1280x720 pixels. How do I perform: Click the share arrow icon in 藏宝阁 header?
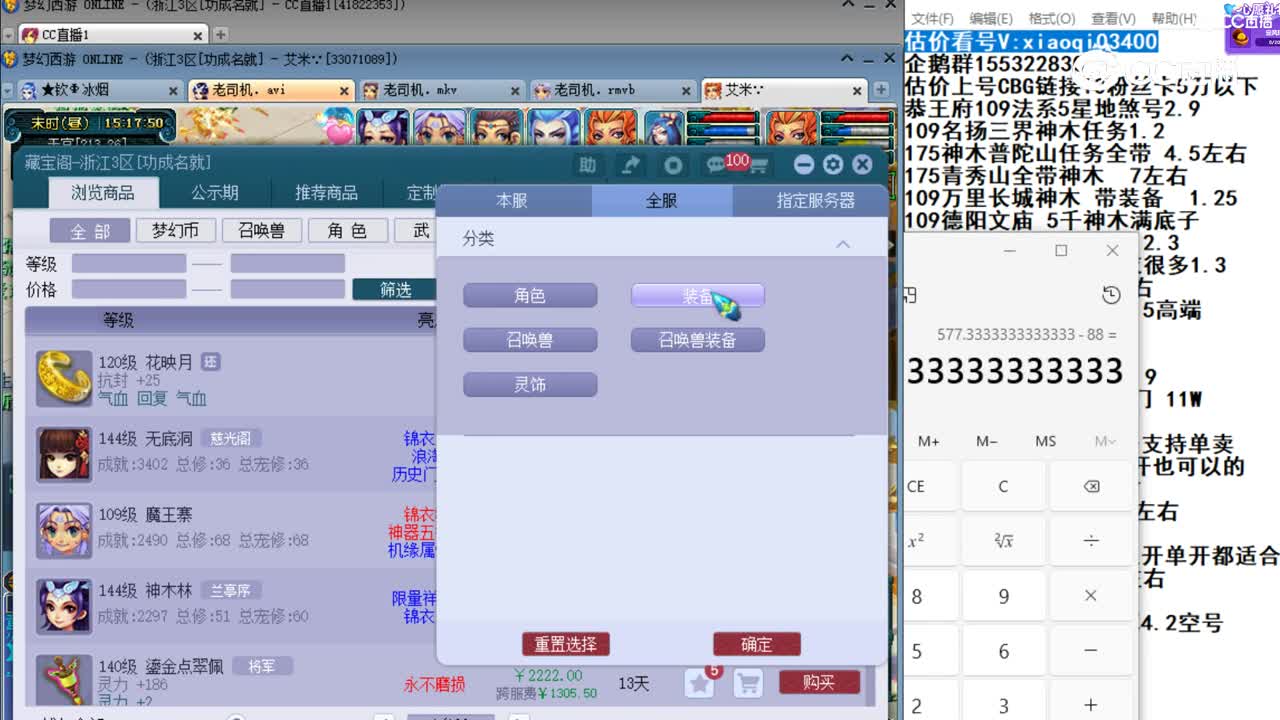coord(631,165)
